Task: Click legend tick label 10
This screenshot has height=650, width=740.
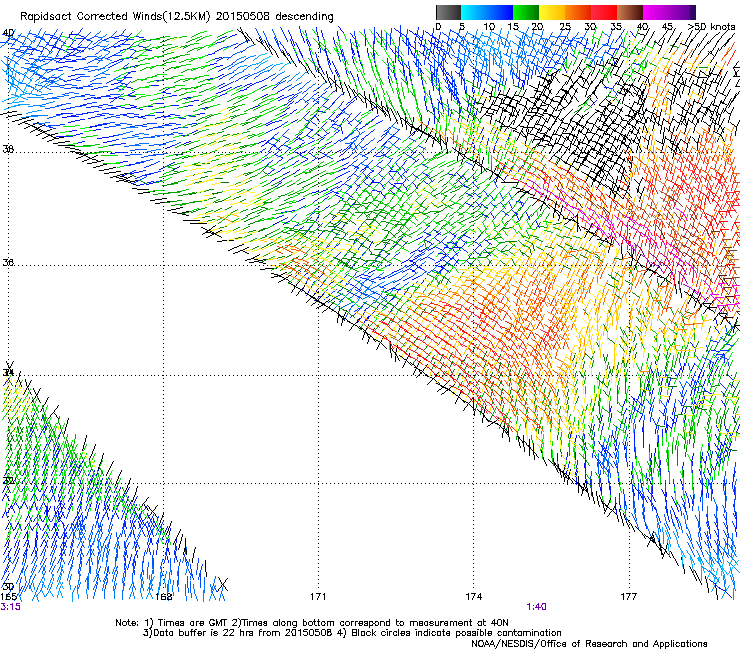Action: [489, 27]
